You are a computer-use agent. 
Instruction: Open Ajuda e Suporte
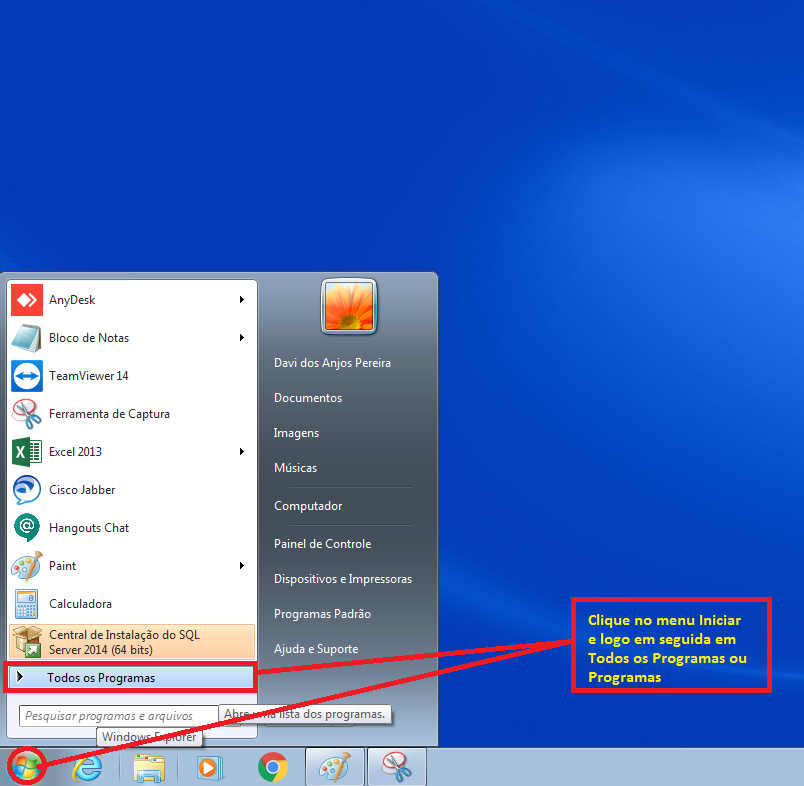coord(316,649)
